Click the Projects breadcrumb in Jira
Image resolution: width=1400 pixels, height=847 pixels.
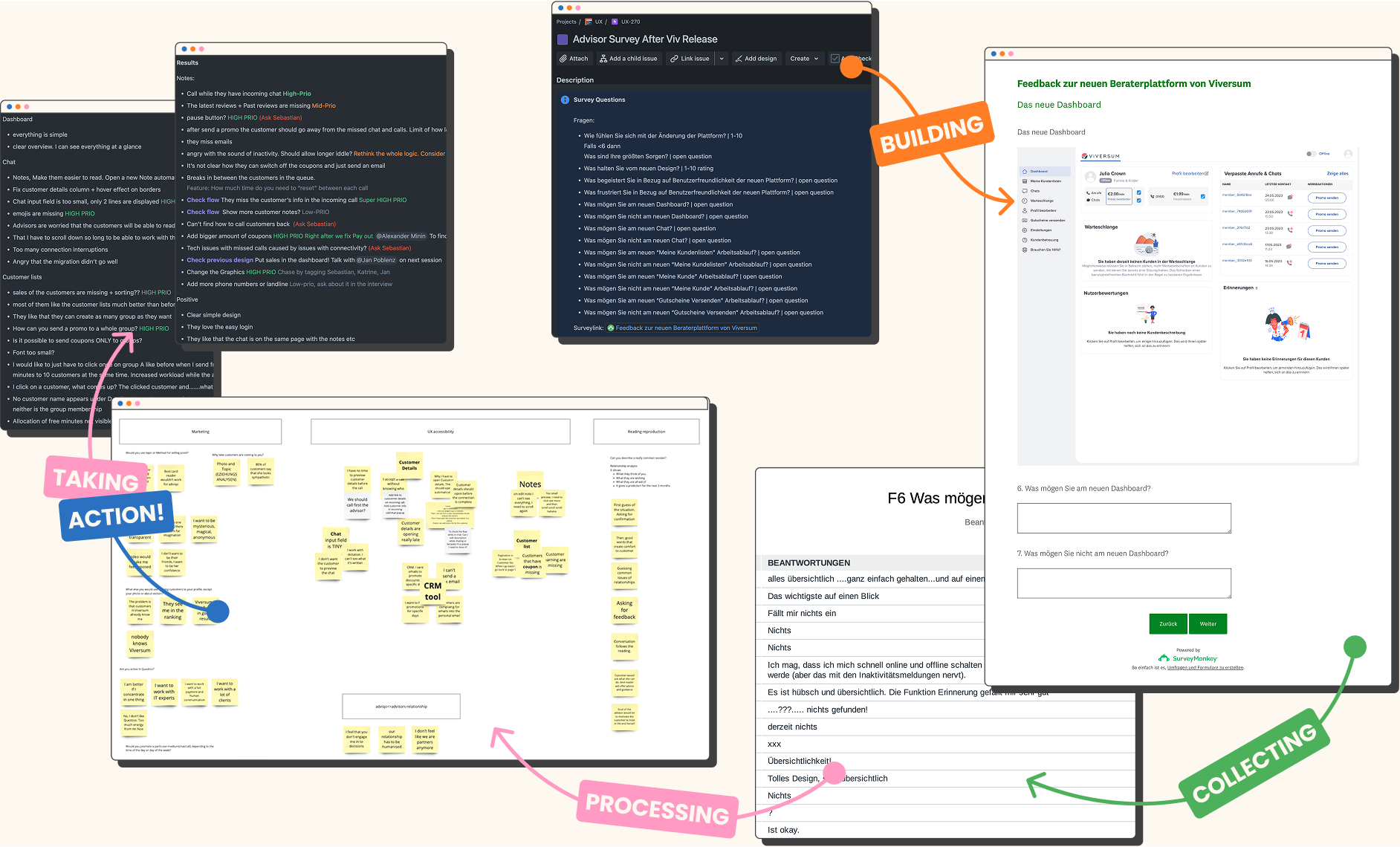pyautogui.click(x=566, y=22)
